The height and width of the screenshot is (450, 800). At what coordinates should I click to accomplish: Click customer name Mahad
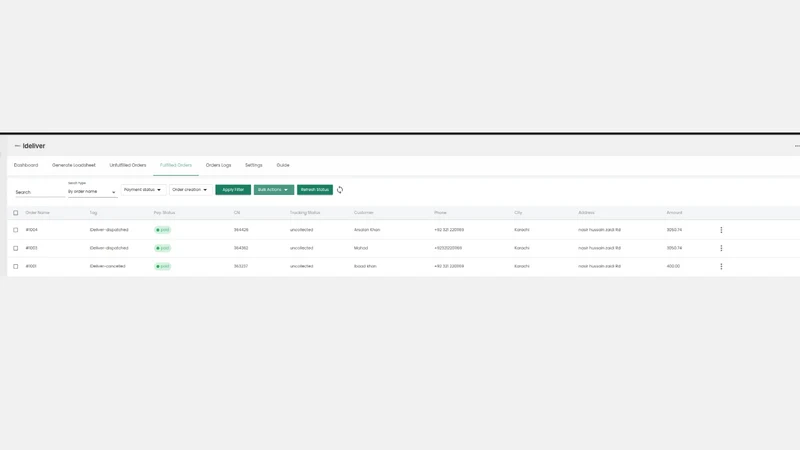pos(361,248)
